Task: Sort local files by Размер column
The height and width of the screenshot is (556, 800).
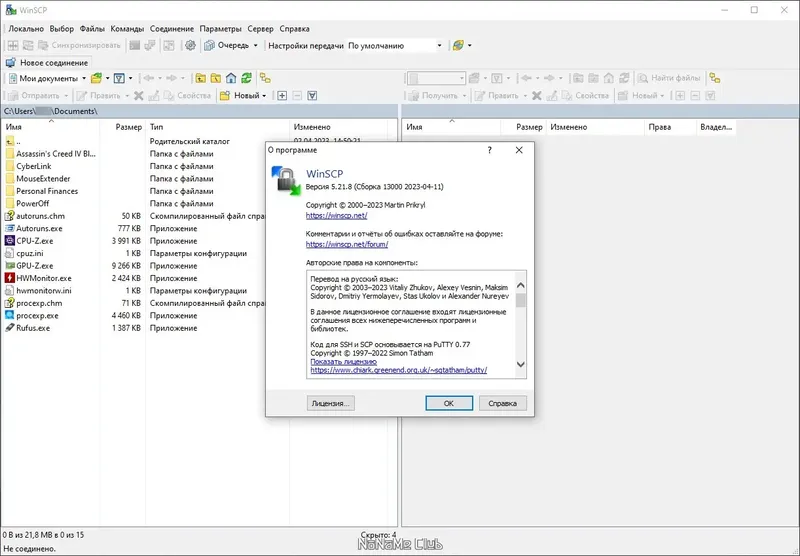Action: pyautogui.click(x=122, y=127)
